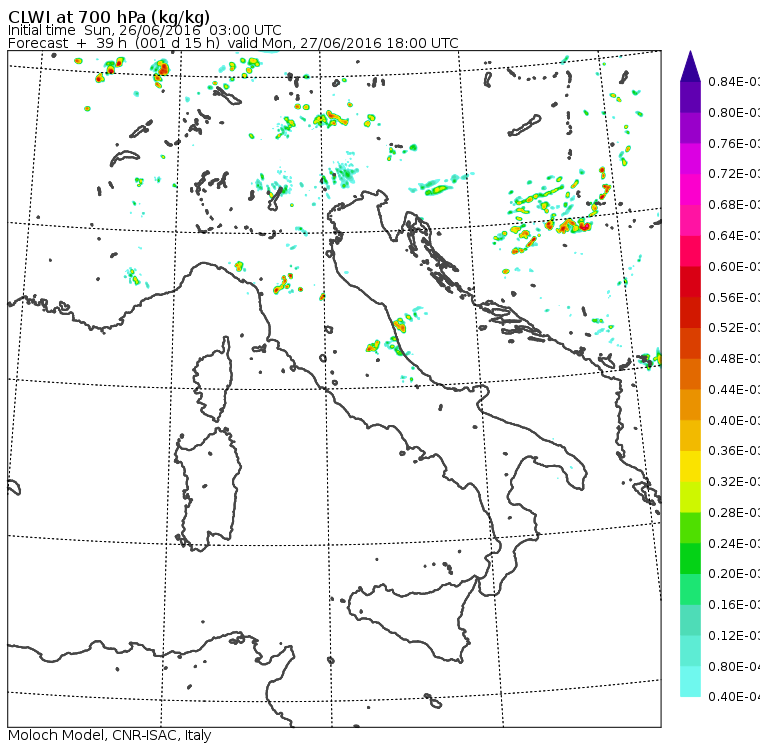
Task: Click the 0.60E-03 colorbar label
Action: click(734, 267)
